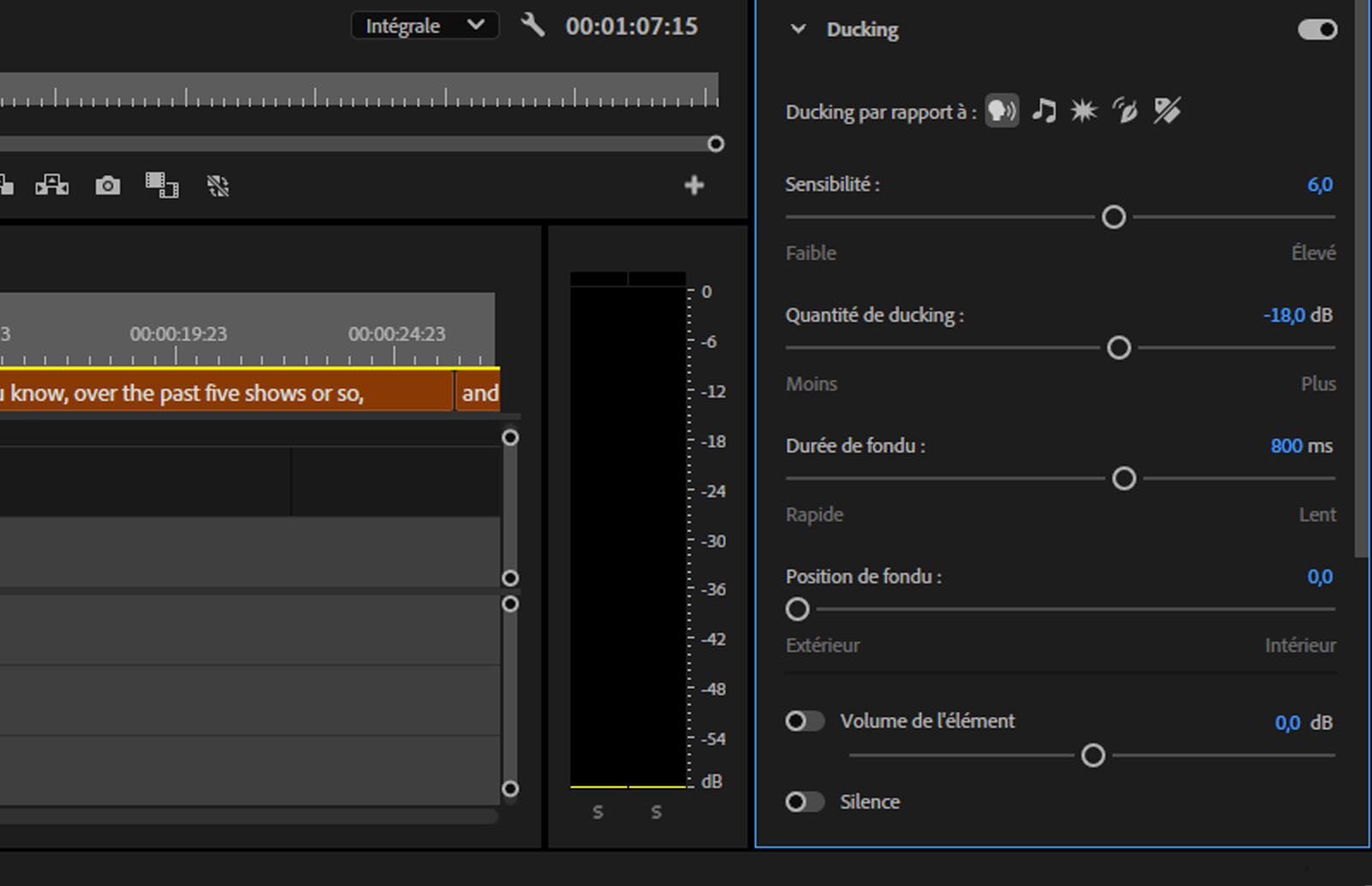Enable the Silence toggle

tap(804, 801)
